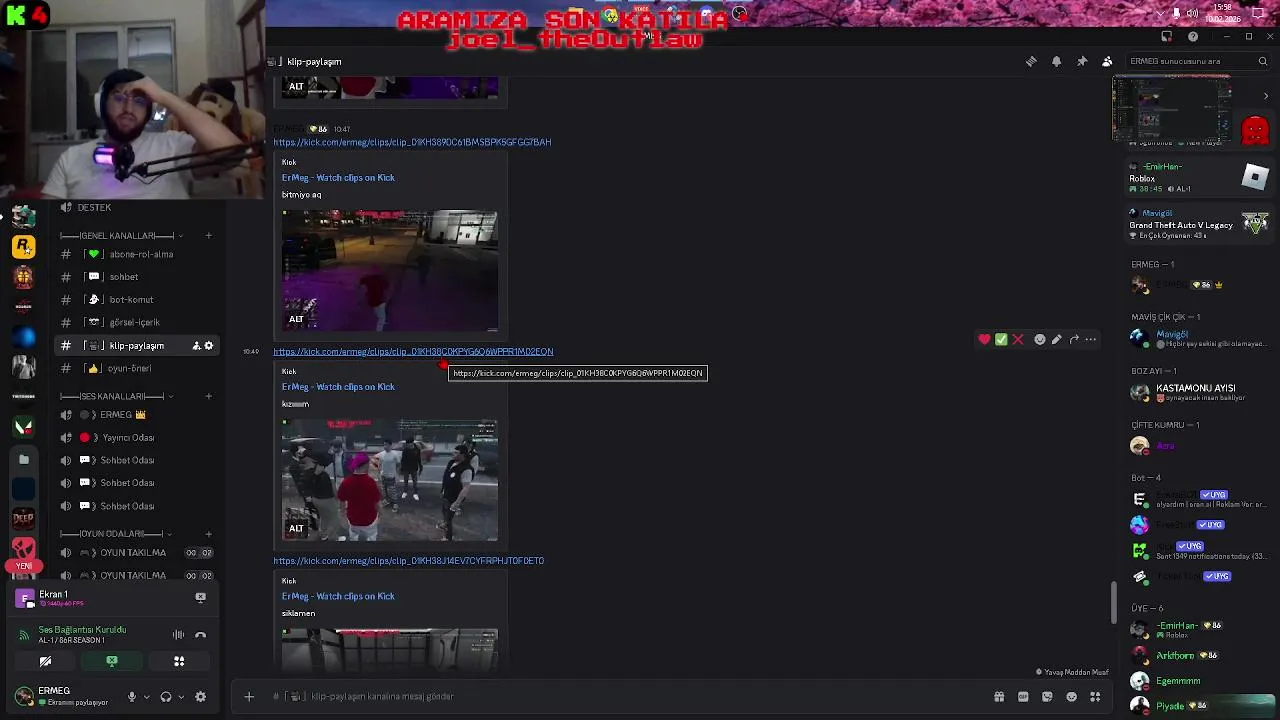Open Egemmmm member profile
Image resolution: width=1280 pixels, height=720 pixels.
[1199, 681]
